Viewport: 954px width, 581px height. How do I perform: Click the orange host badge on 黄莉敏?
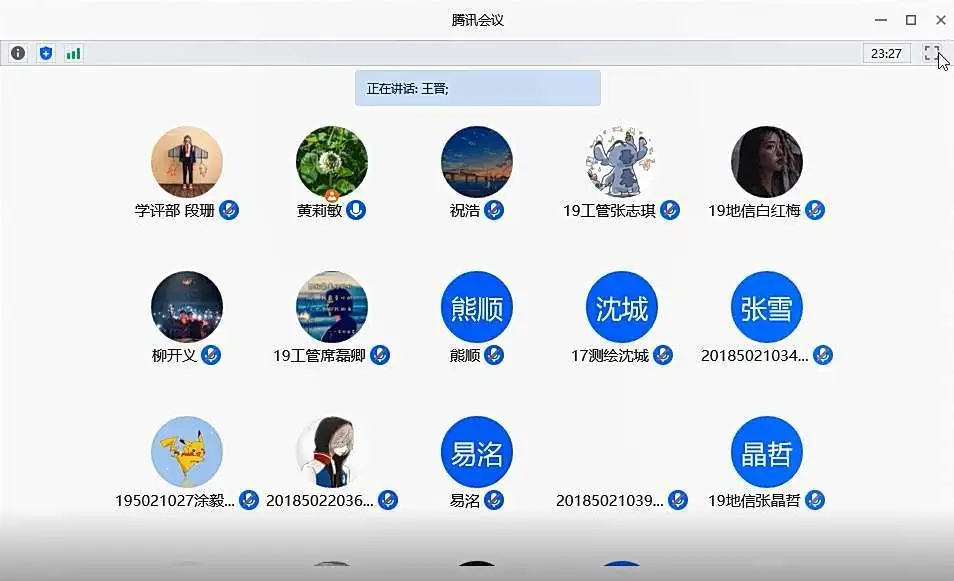332,196
